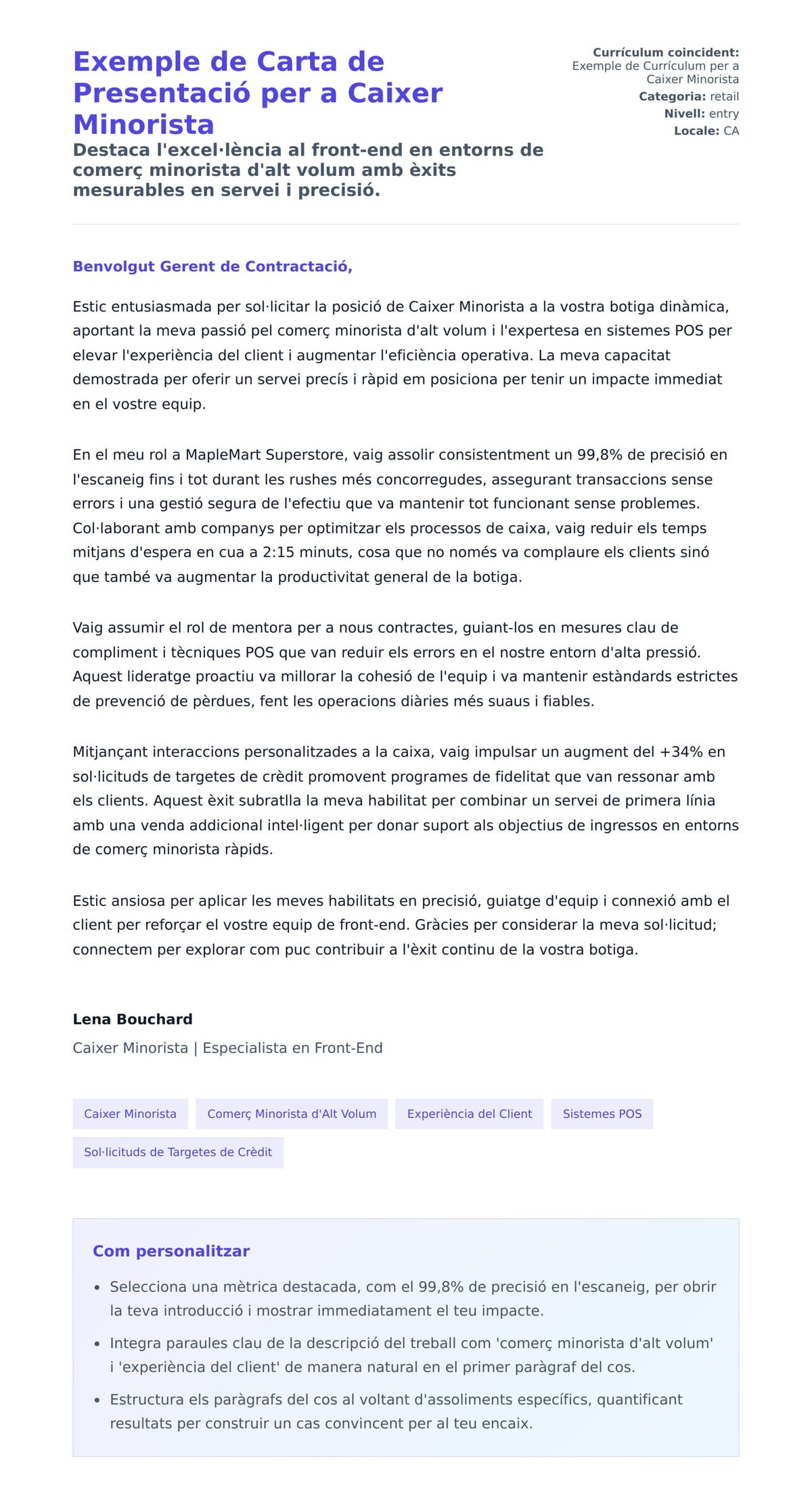
Task: Select the 'Sistemes POS' tag
Action: (x=602, y=1114)
